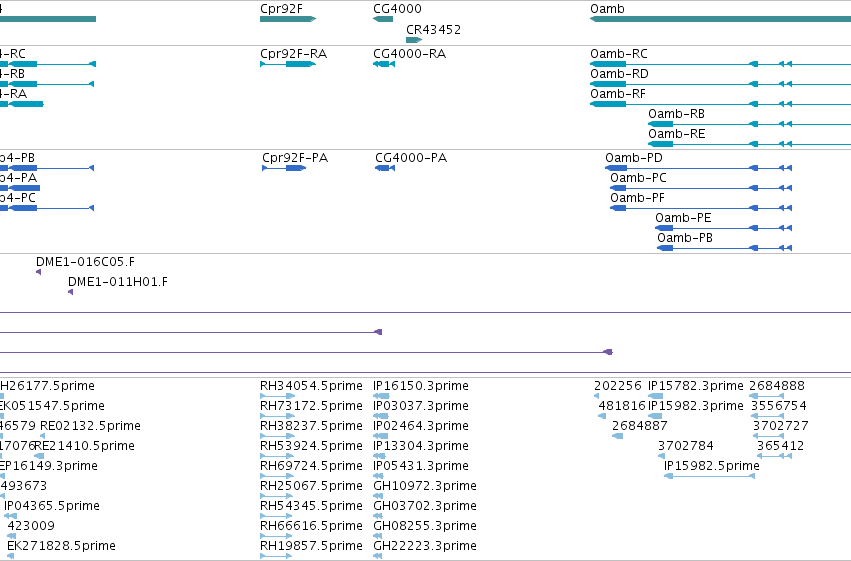Click the CG4000-PA protein feature
This screenshot has height=561, width=851.
click(x=385, y=168)
